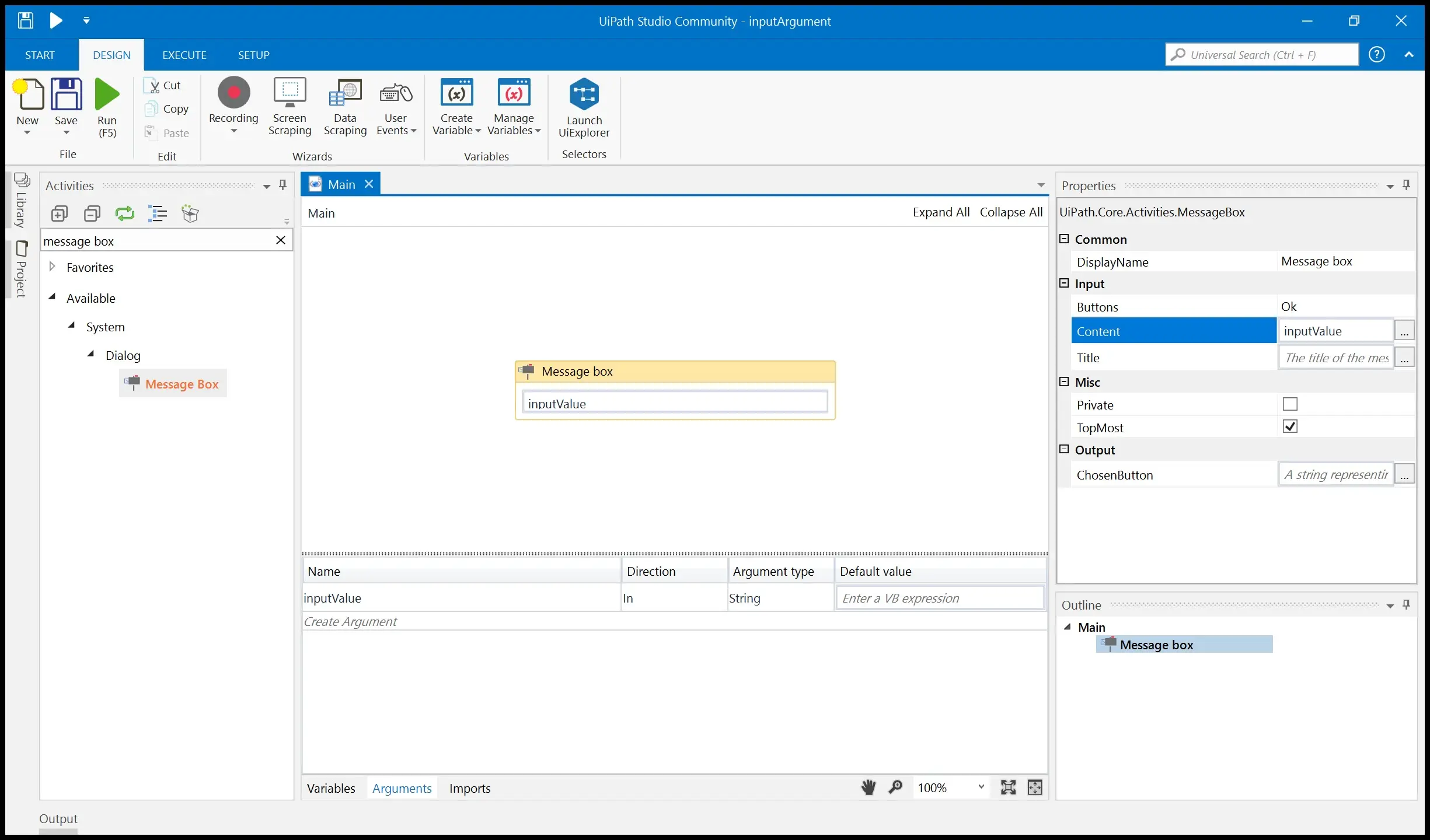The width and height of the screenshot is (1430, 840).
Task: Activate the Pan hand tool
Action: tap(869, 787)
